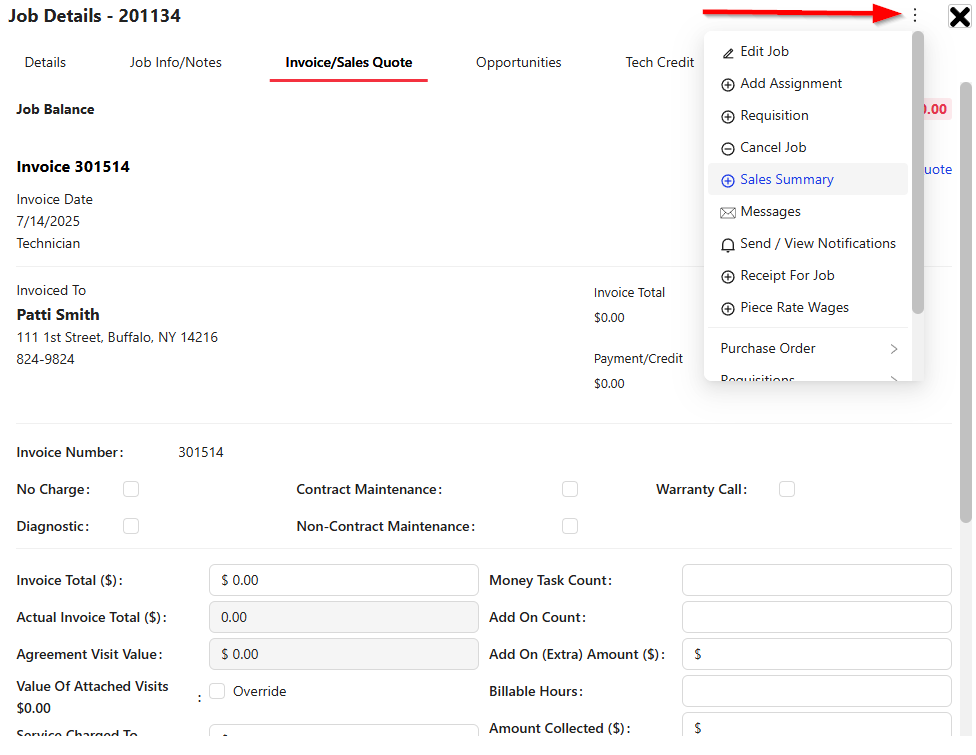Viewport: 976px width, 755px height.
Task: Open the Tech Credit tab
Action: (x=659, y=62)
